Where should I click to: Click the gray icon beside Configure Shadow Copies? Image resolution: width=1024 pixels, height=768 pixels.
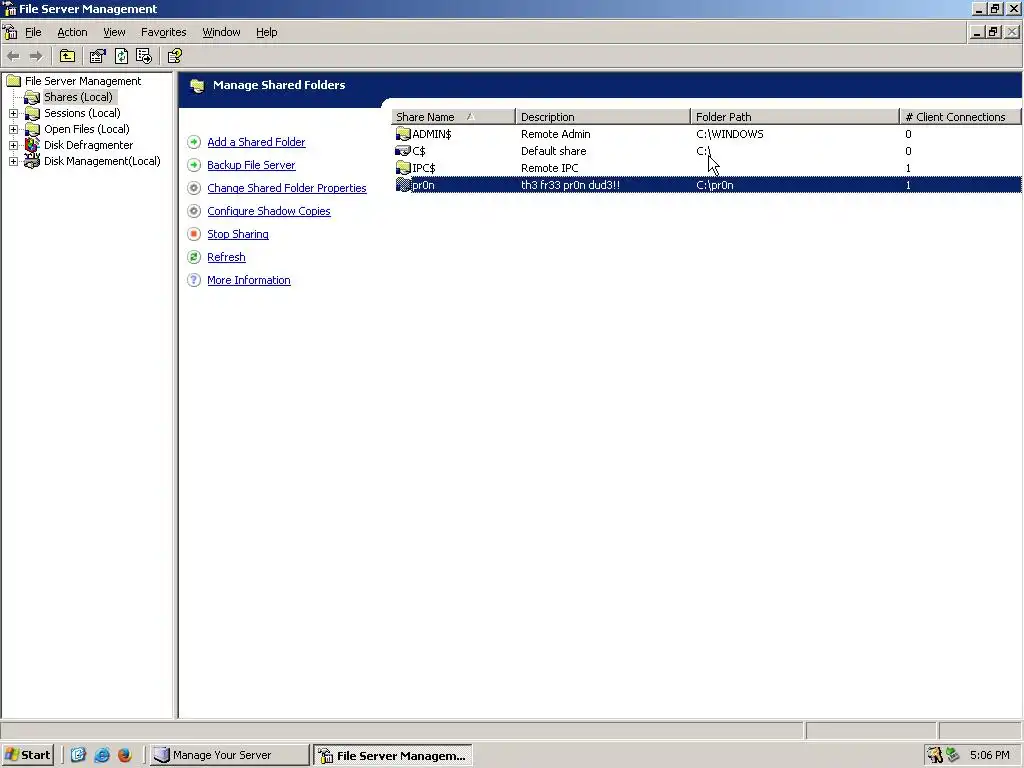pyautogui.click(x=194, y=211)
